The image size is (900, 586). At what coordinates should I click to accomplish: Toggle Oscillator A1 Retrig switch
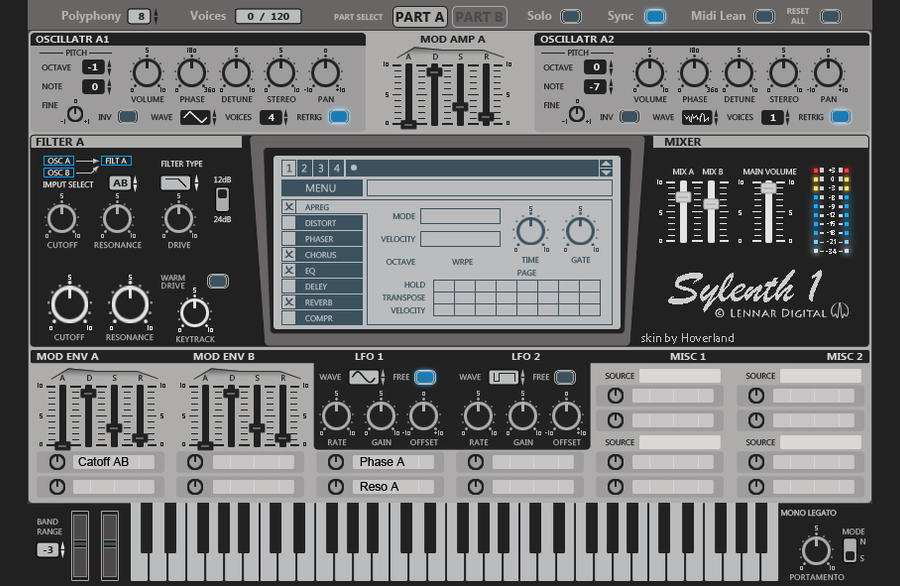[339, 117]
